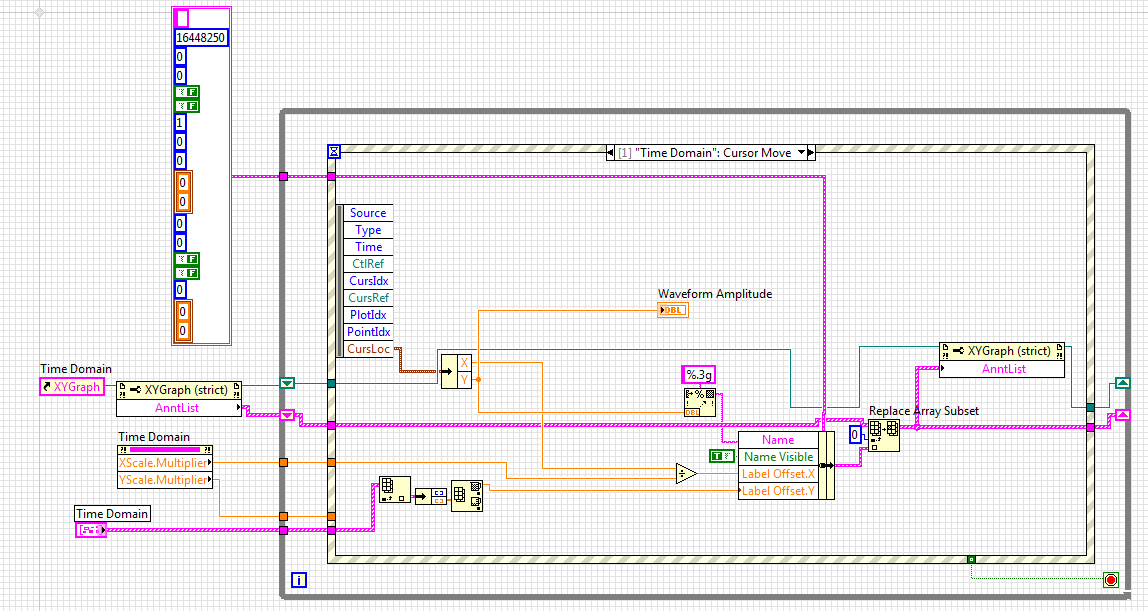Select the %.3g format string constant
The height and width of the screenshot is (611, 1148).
698,375
